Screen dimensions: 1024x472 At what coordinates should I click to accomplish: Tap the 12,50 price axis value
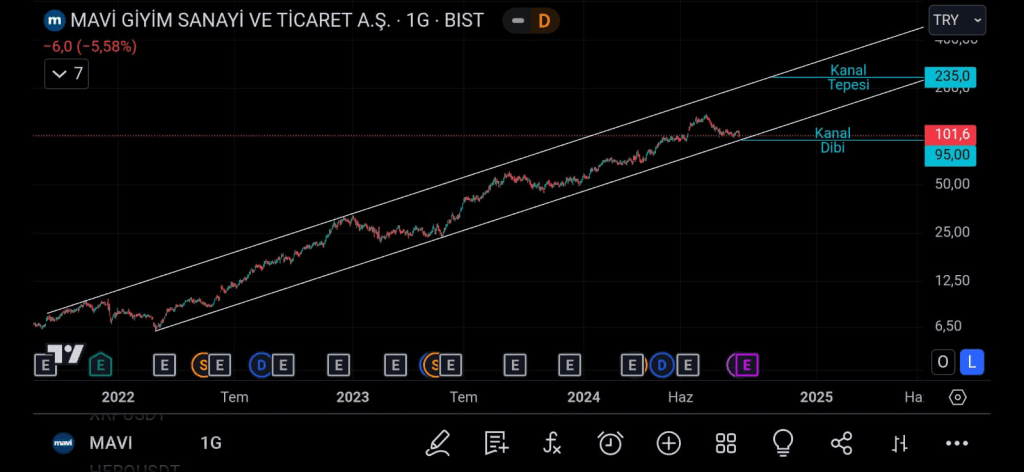click(x=952, y=280)
